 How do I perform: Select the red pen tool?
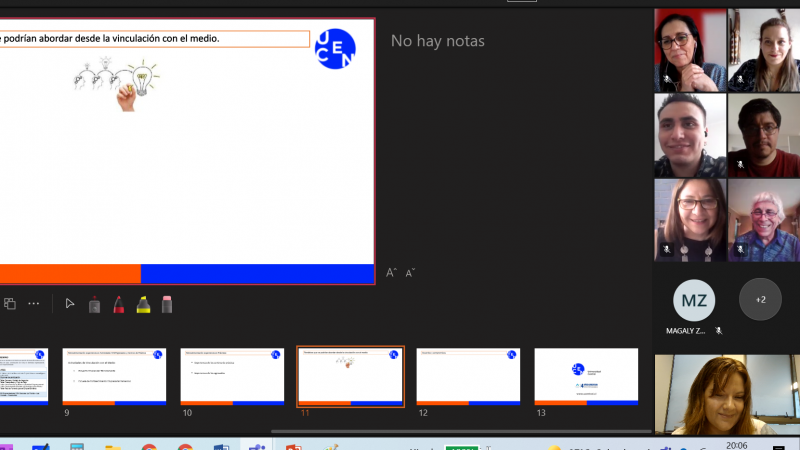click(x=118, y=304)
